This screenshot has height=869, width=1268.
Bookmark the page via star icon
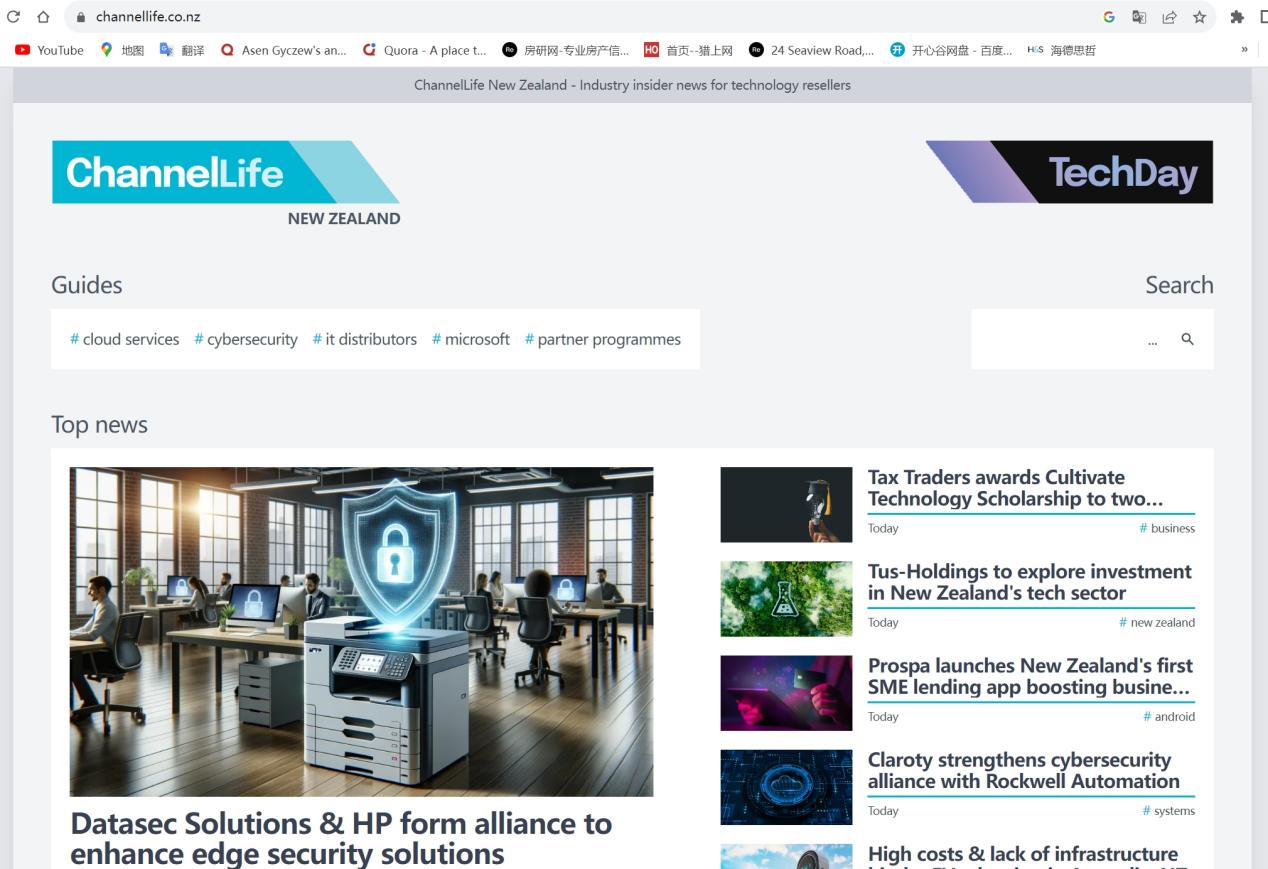[x=1197, y=16]
